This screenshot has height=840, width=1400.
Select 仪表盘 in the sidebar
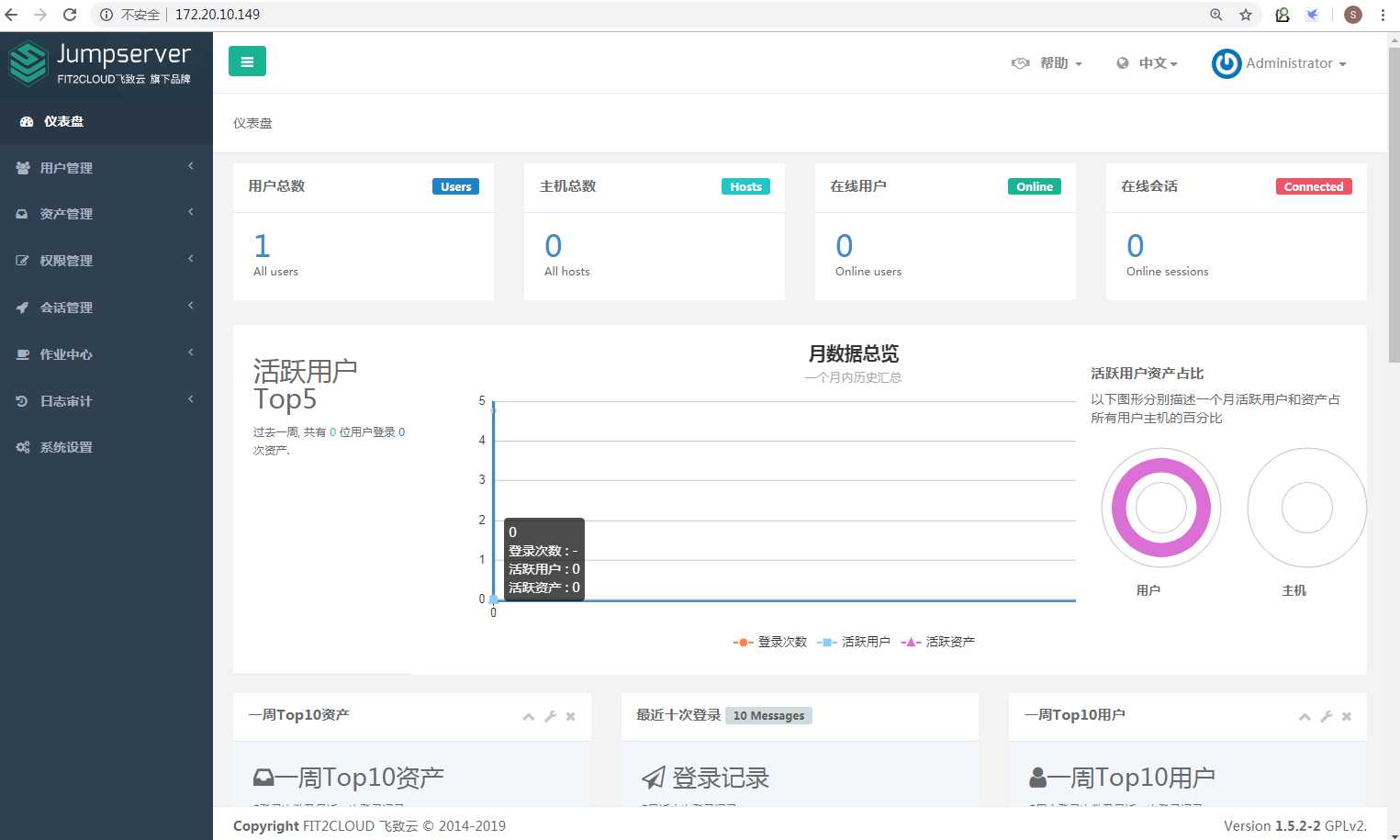tap(106, 121)
